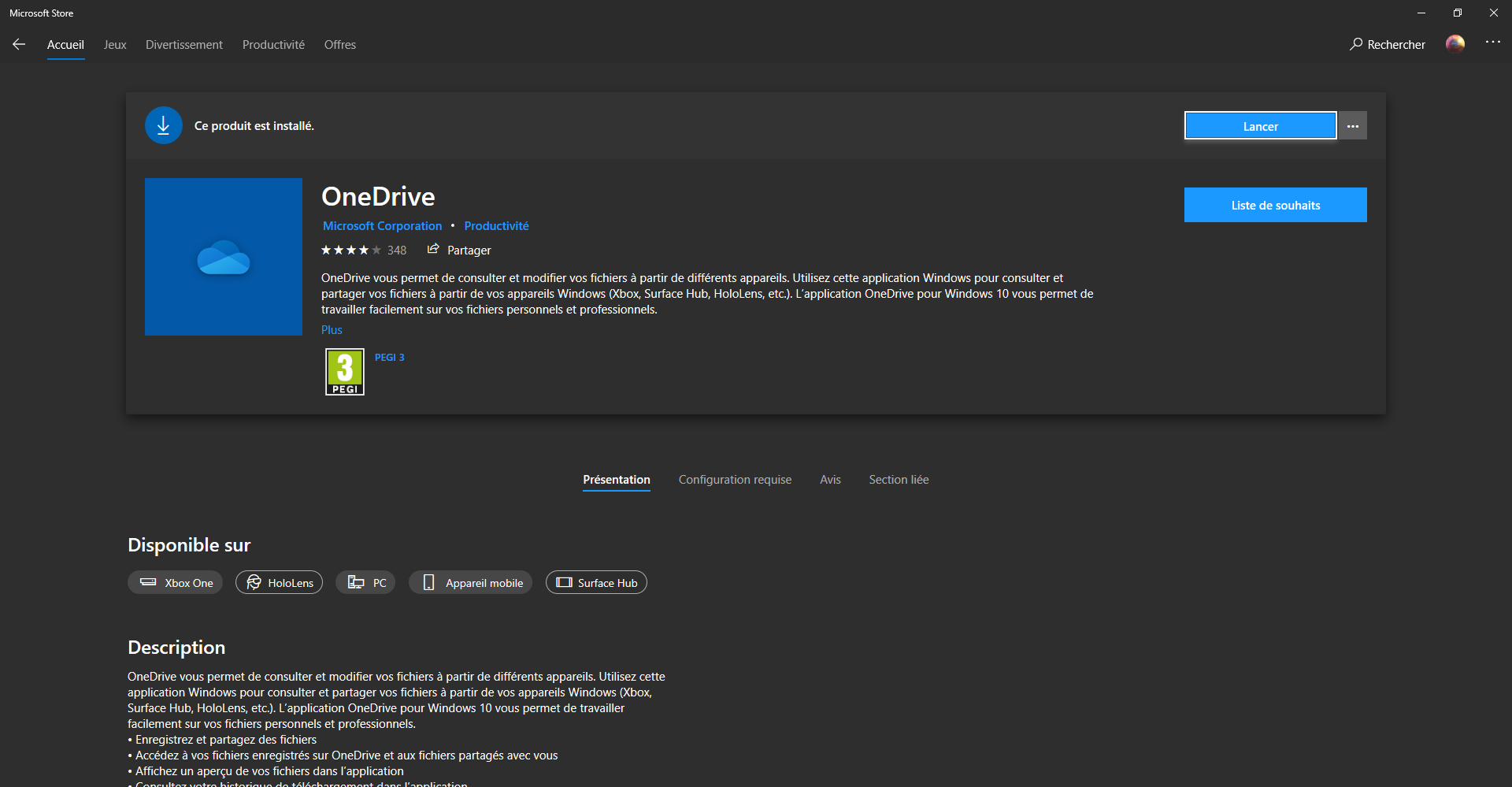Open the Productivité category link

[496, 226]
